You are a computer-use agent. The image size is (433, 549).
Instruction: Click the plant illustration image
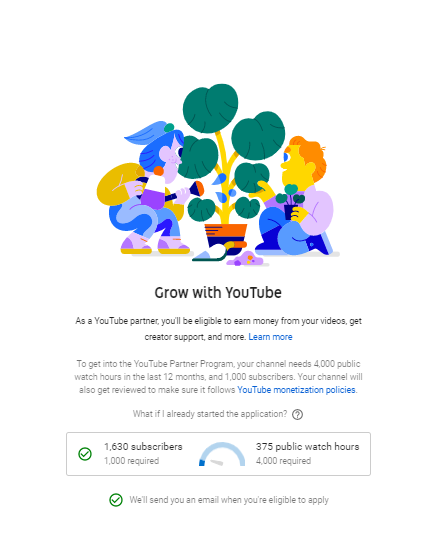(218, 174)
